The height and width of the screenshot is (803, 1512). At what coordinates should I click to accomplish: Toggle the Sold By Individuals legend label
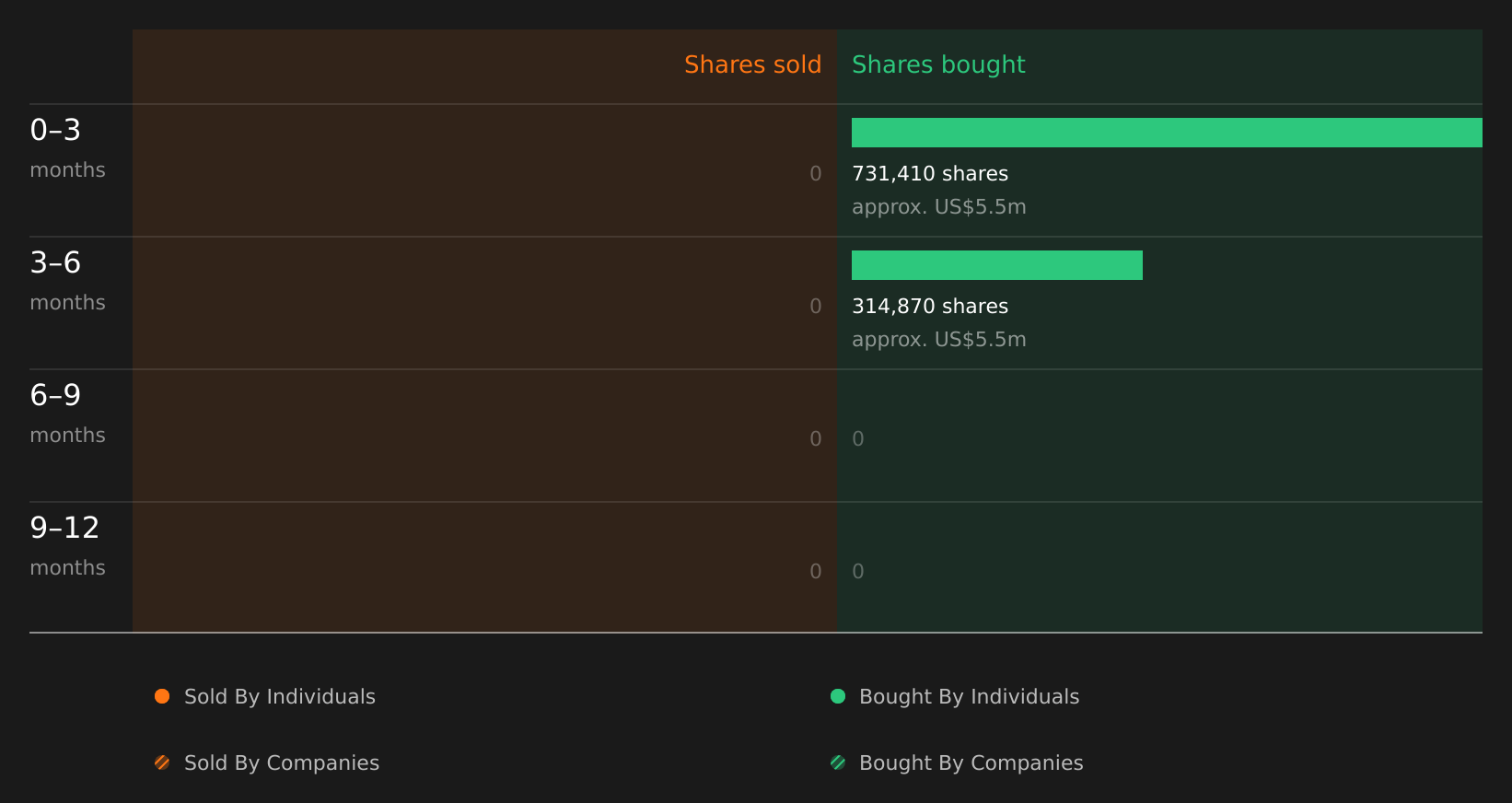click(x=280, y=697)
